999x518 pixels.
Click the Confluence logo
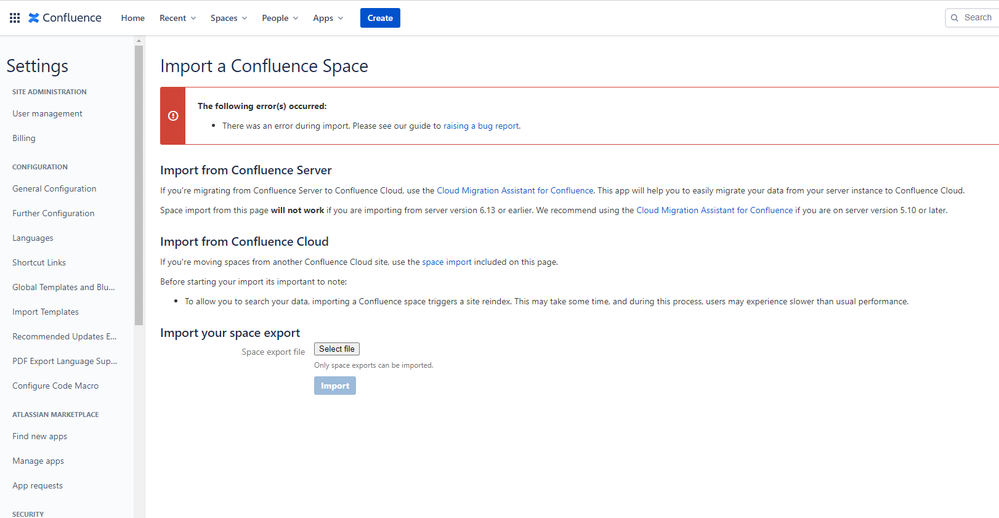(x=65, y=18)
